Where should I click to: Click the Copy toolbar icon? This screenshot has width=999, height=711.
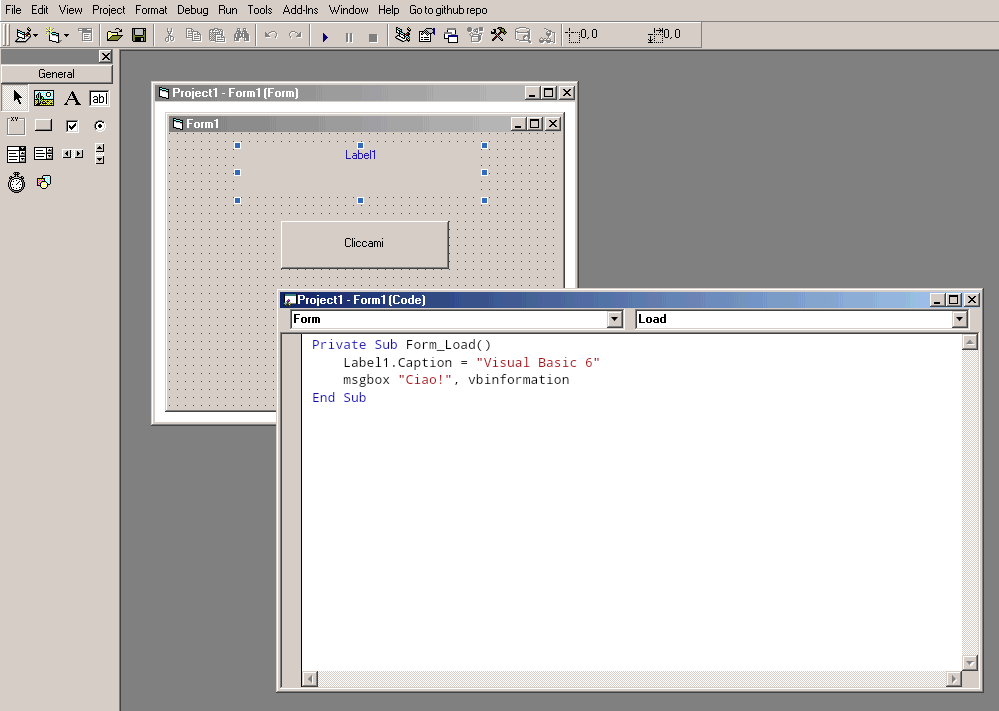coord(193,35)
